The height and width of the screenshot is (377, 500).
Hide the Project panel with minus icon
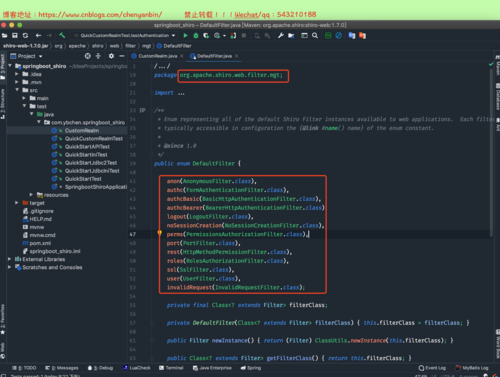click(x=122, y=56)
